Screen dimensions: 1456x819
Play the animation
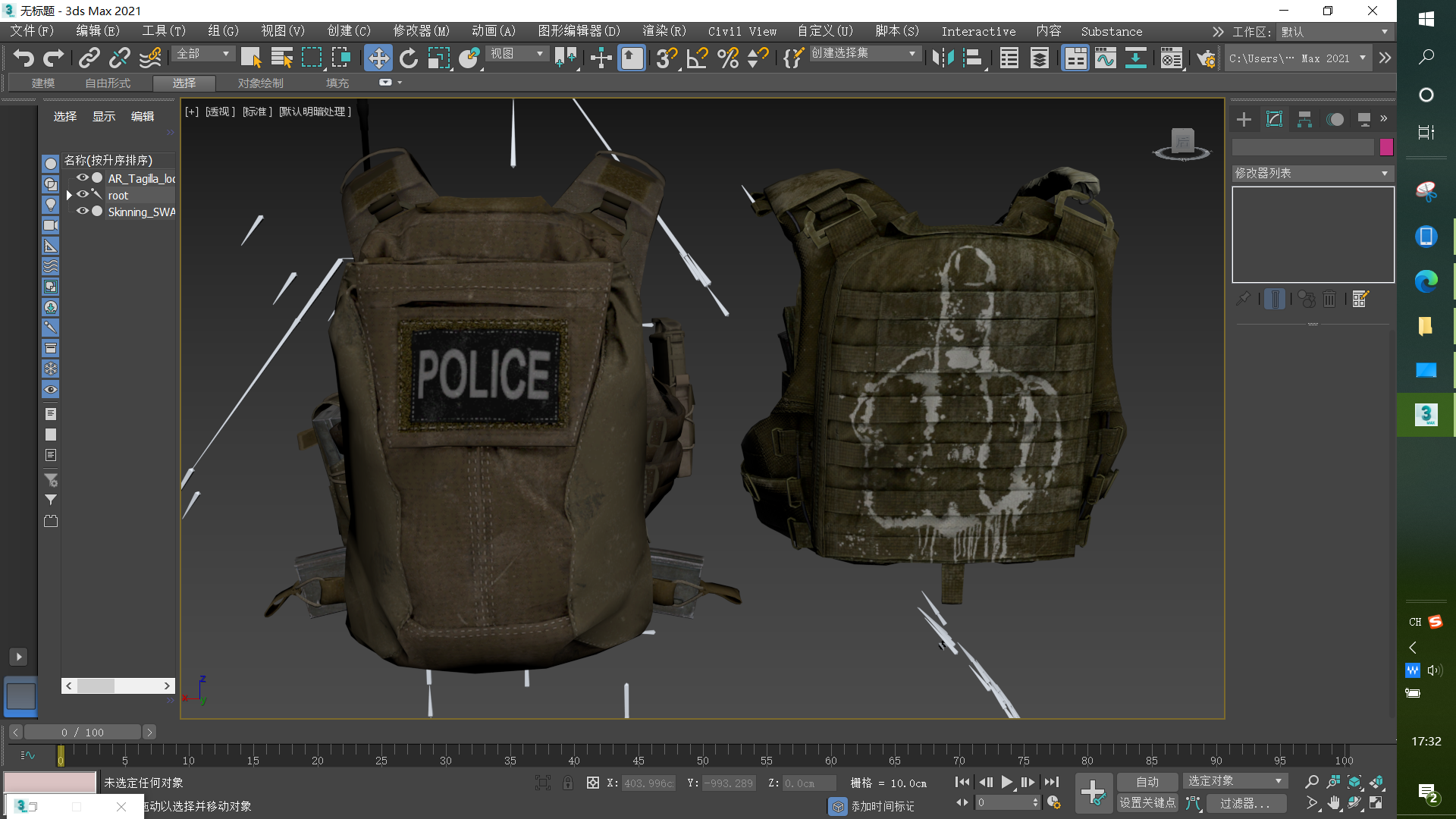(1006, 782)
